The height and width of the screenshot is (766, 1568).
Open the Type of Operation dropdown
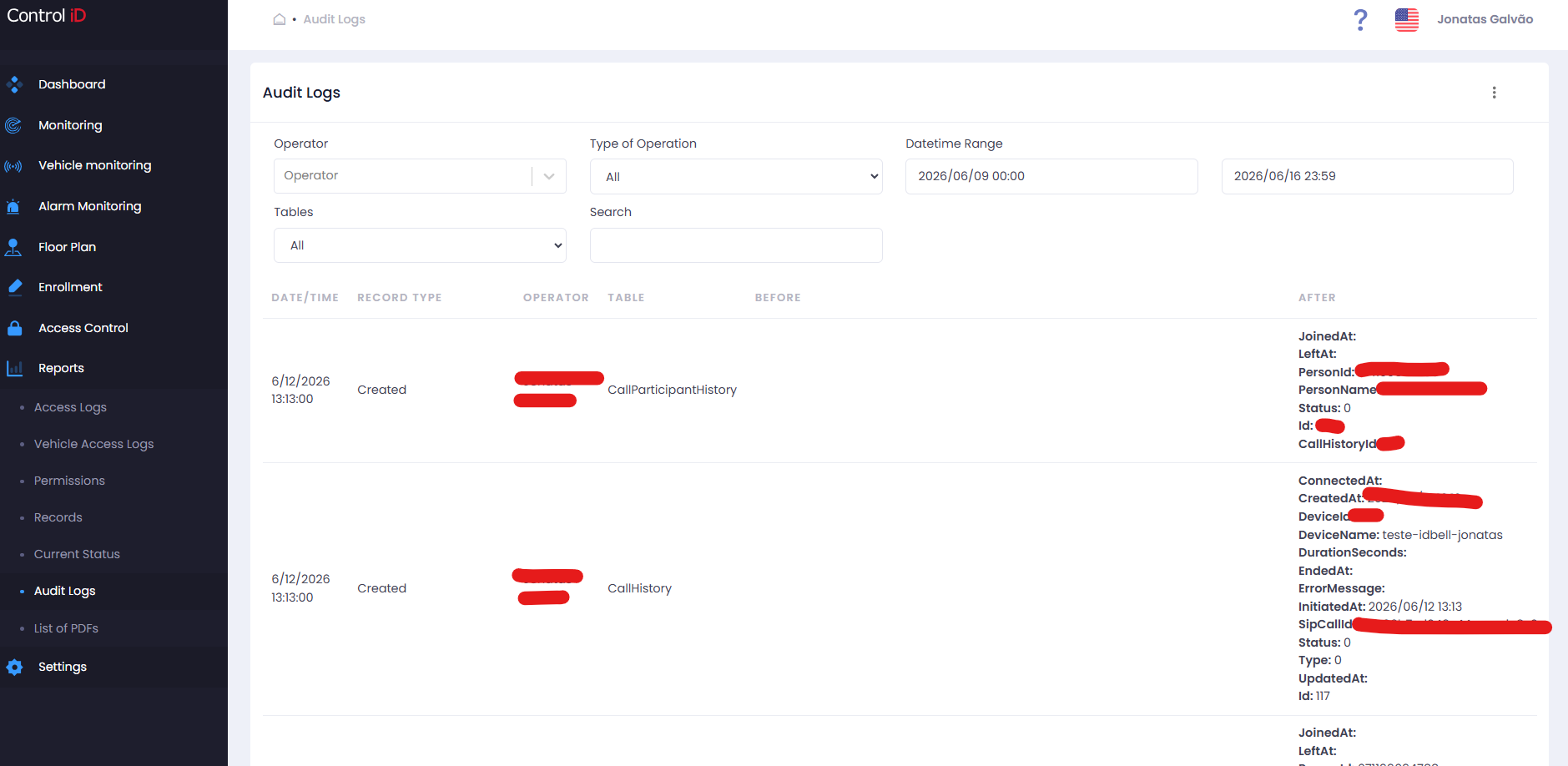736,177
